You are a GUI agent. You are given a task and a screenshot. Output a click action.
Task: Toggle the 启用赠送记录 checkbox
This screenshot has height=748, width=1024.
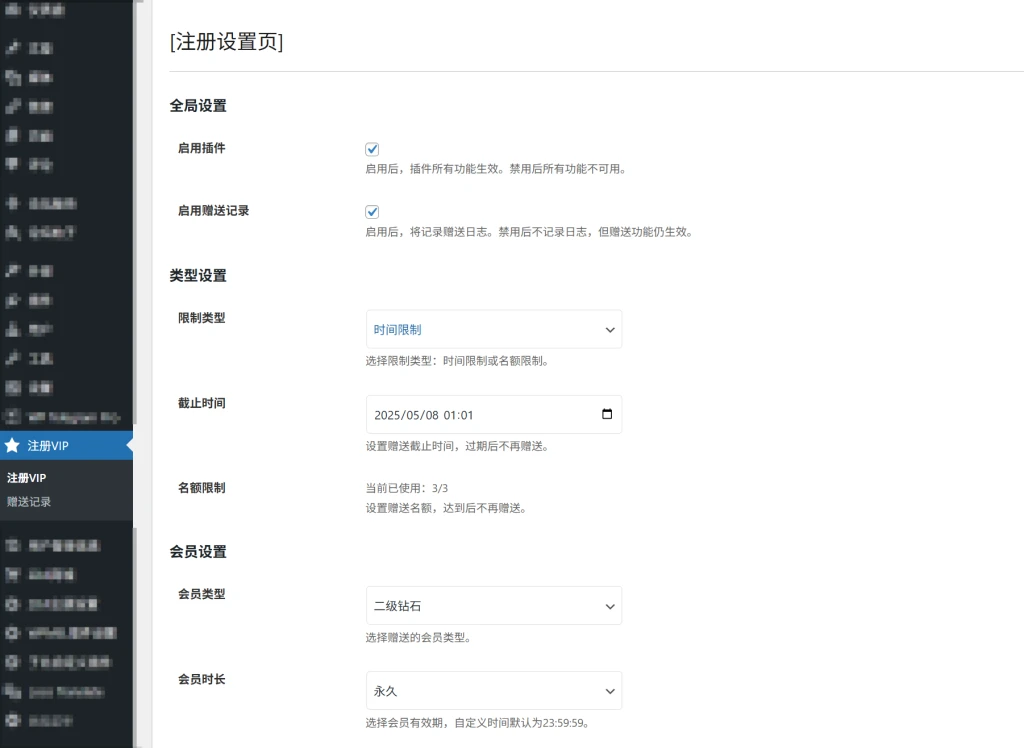coord(372,212)
